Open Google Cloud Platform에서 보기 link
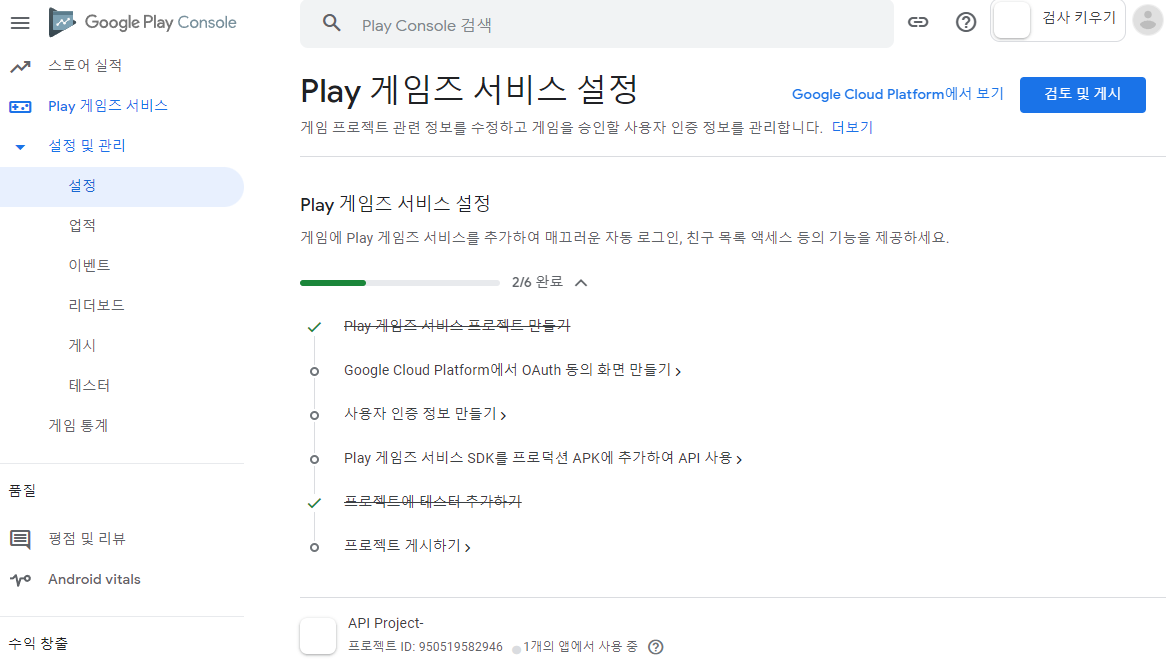 pyautogui.click(x=898, y=94)
